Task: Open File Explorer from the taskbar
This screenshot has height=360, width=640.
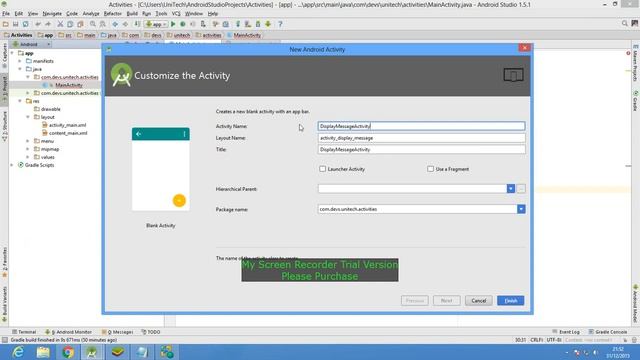Action: [43, 352]
